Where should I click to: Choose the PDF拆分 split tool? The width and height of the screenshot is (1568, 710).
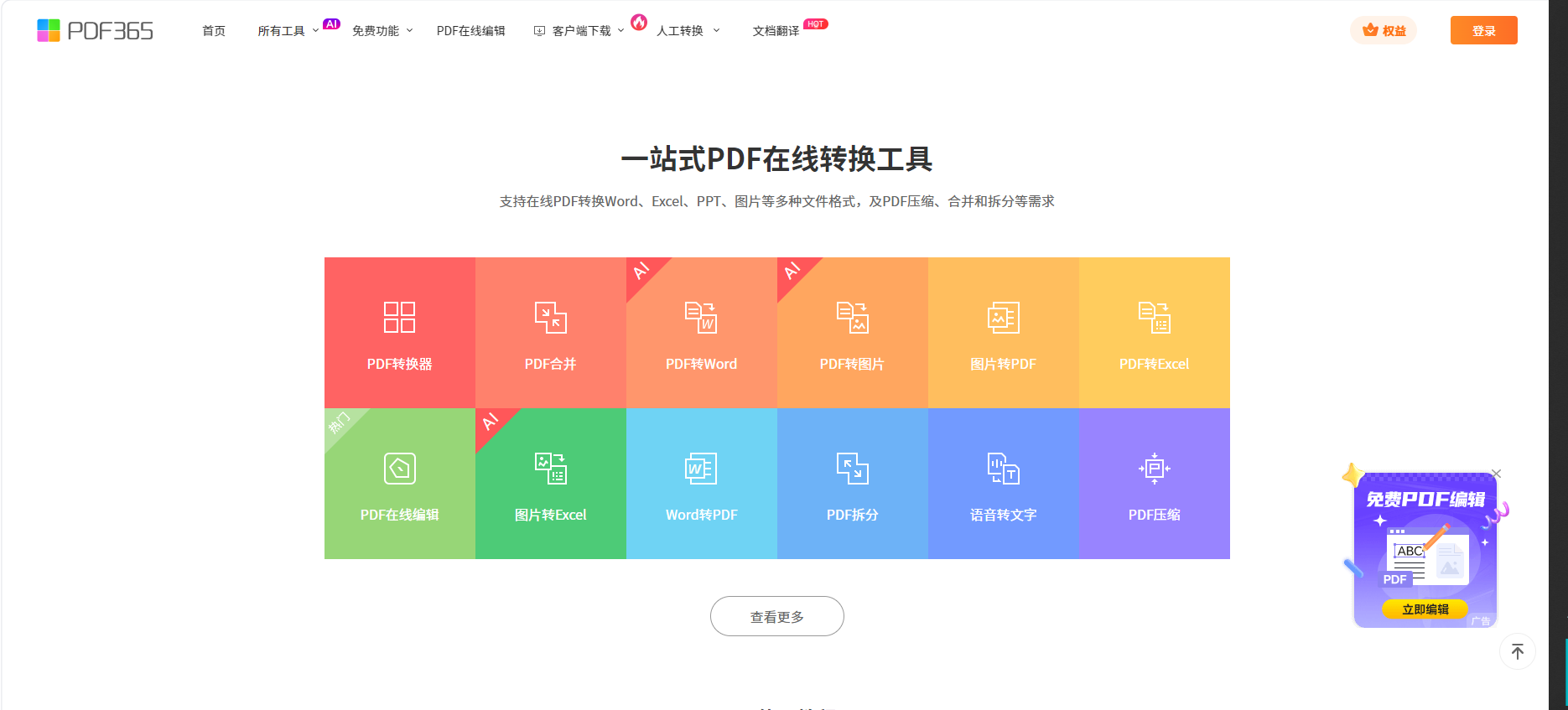(852, 484)
